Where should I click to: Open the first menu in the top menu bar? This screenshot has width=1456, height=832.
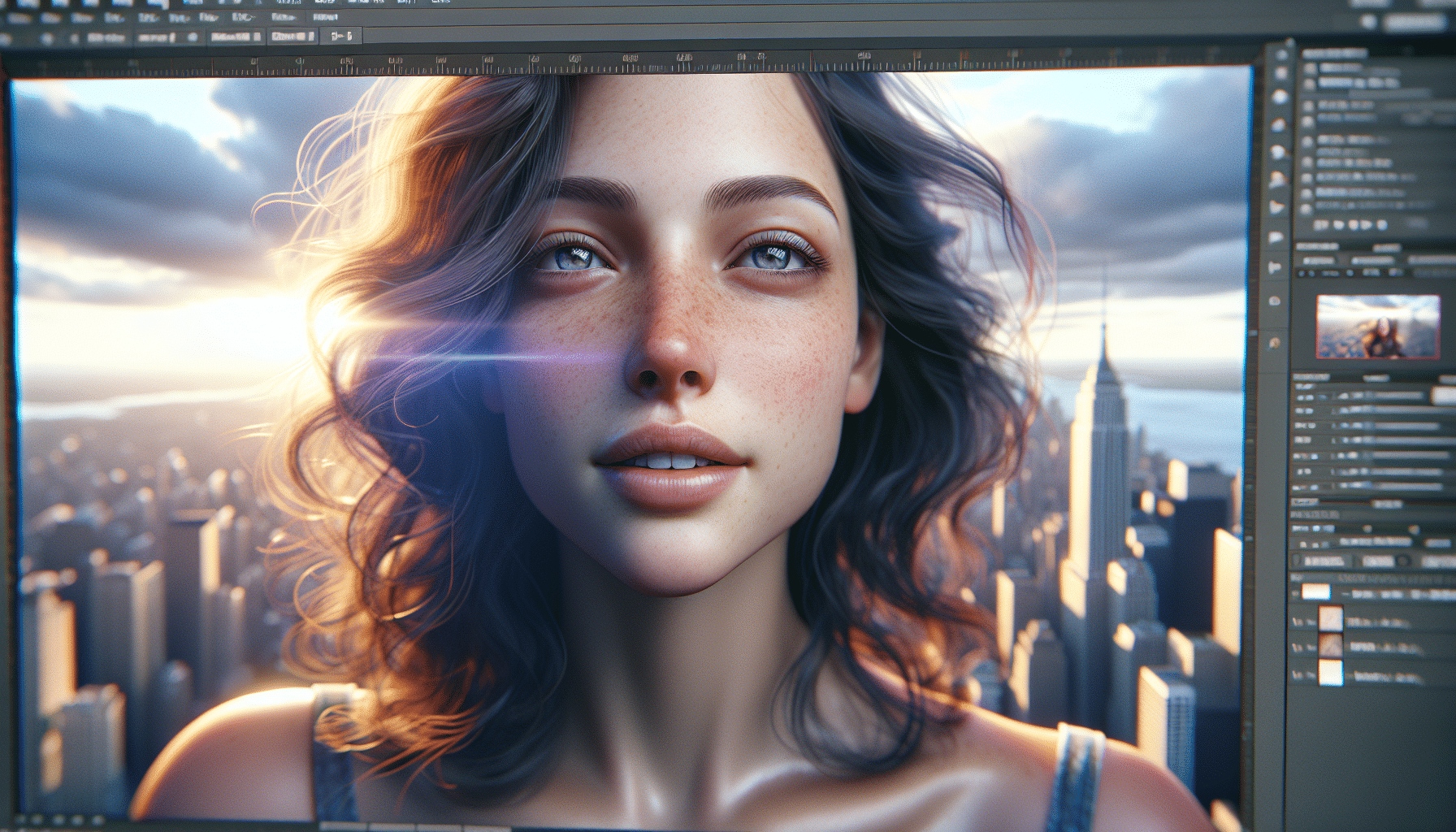pyautogui.click(x=19, y=17)
